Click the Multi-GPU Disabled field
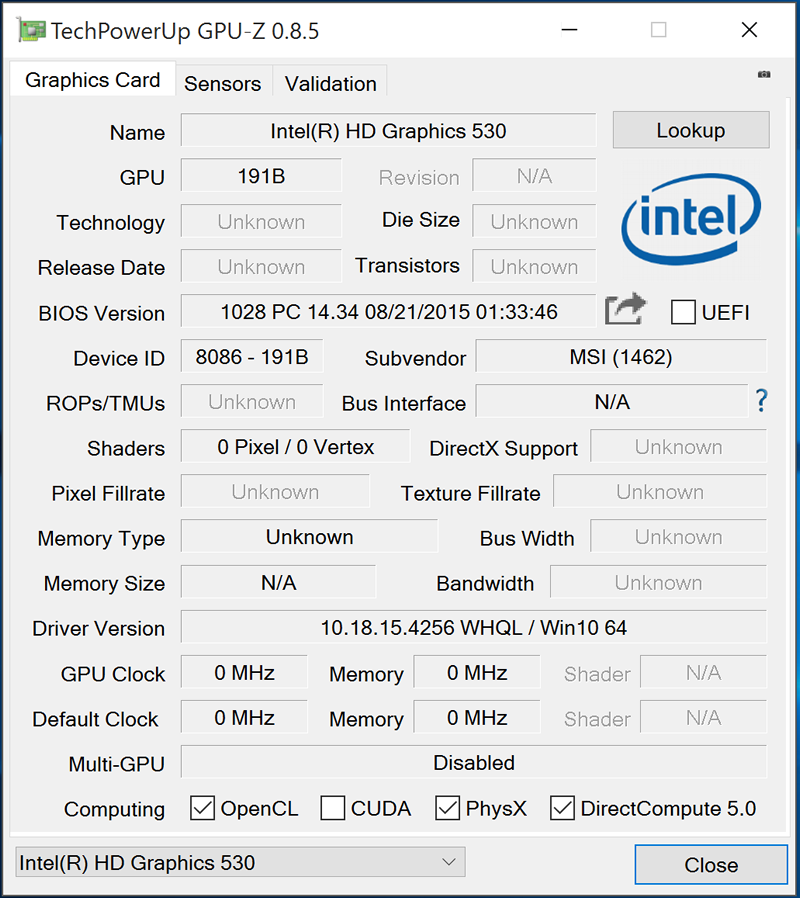The width and height of the screenshot is (800, 898). coord(474,762)
